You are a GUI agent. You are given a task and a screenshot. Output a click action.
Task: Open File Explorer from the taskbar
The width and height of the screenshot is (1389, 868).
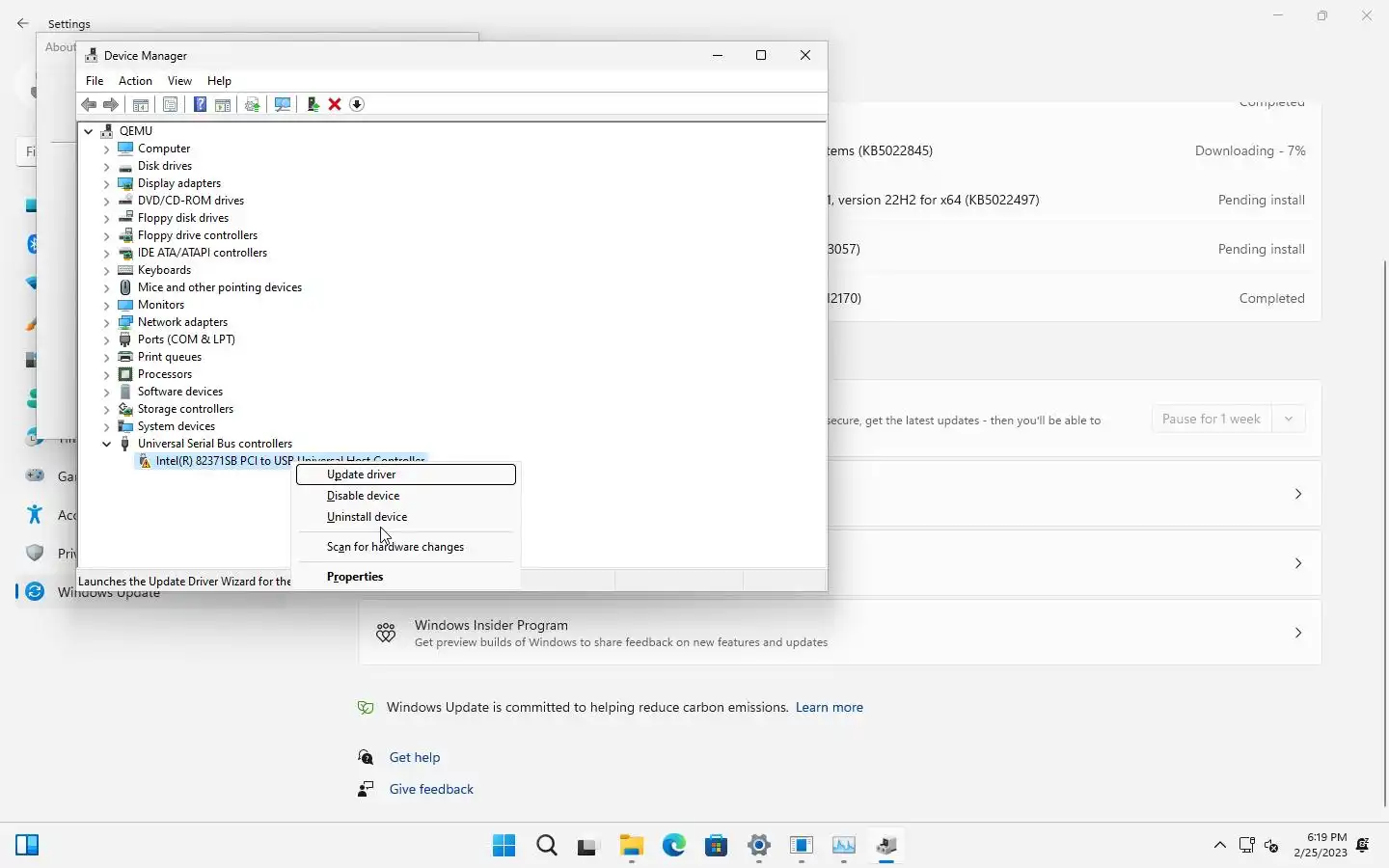click(632, 846)
